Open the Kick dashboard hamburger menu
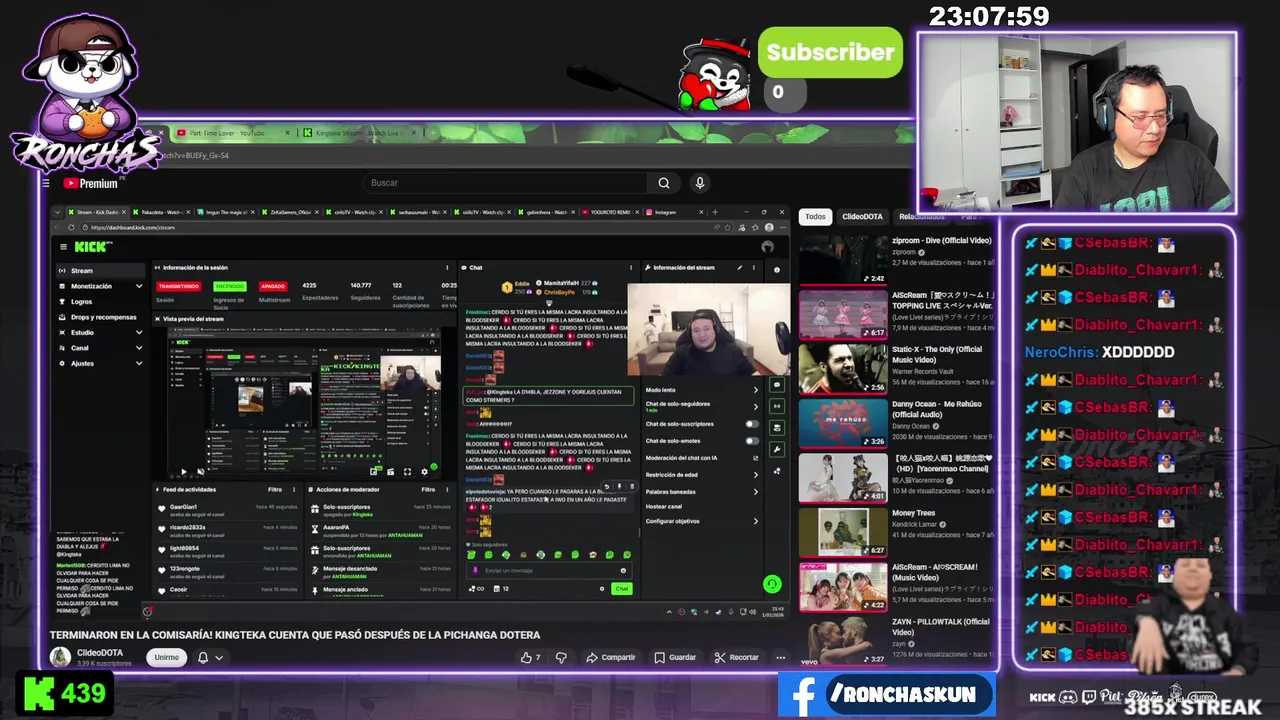The height and width of the screenshot is (720, 1280). point(64,247)
